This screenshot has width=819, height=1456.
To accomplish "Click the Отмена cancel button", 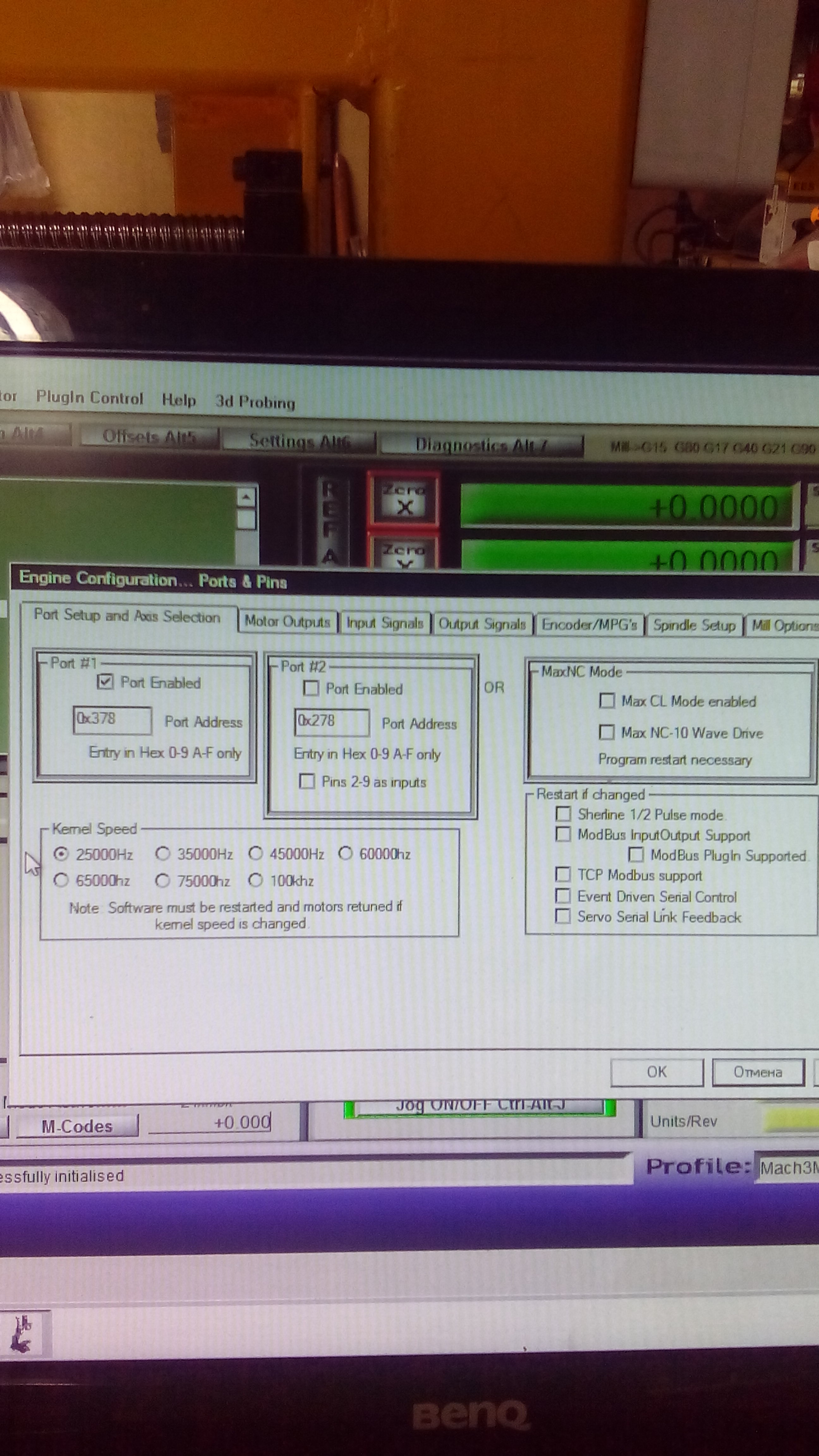I will (x=757, y=1072).
